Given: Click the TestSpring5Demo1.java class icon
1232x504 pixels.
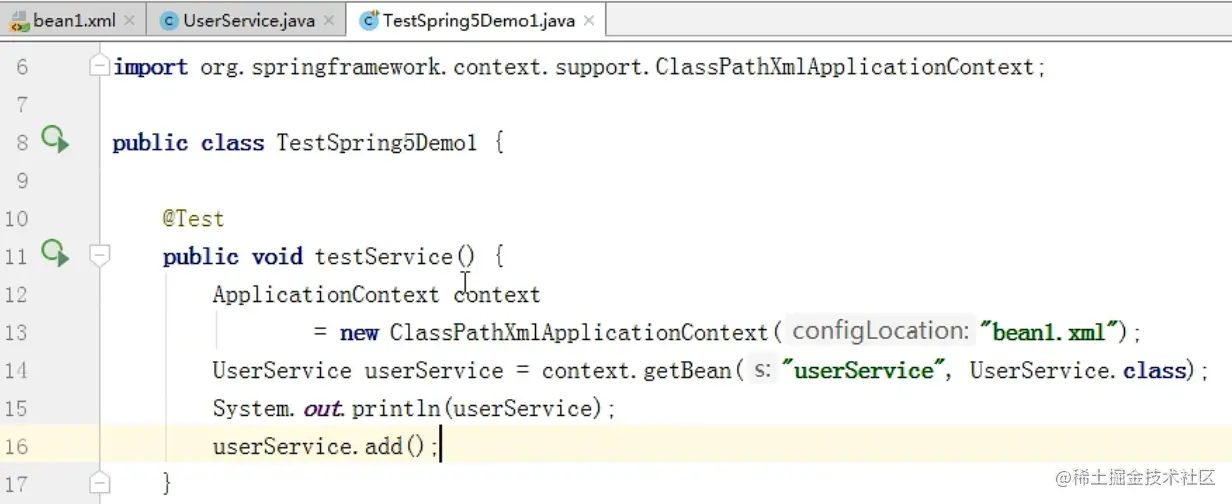Looking at the screenshot, I should point(369,20).
